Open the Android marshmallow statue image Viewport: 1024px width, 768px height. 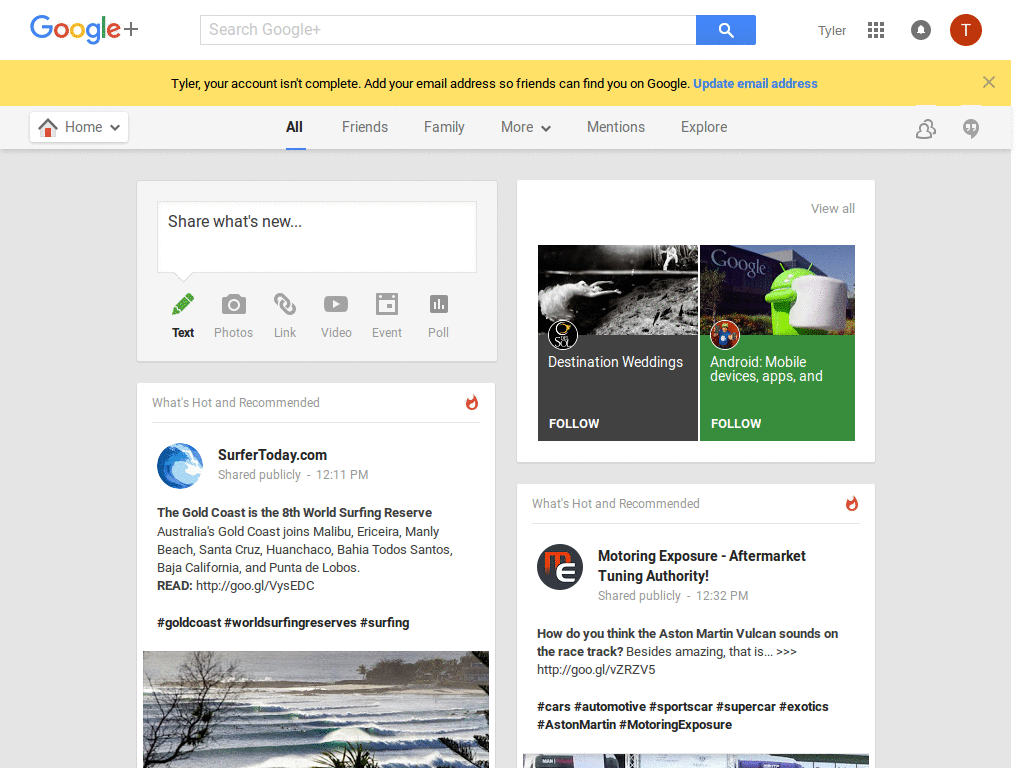pos(777,290)
